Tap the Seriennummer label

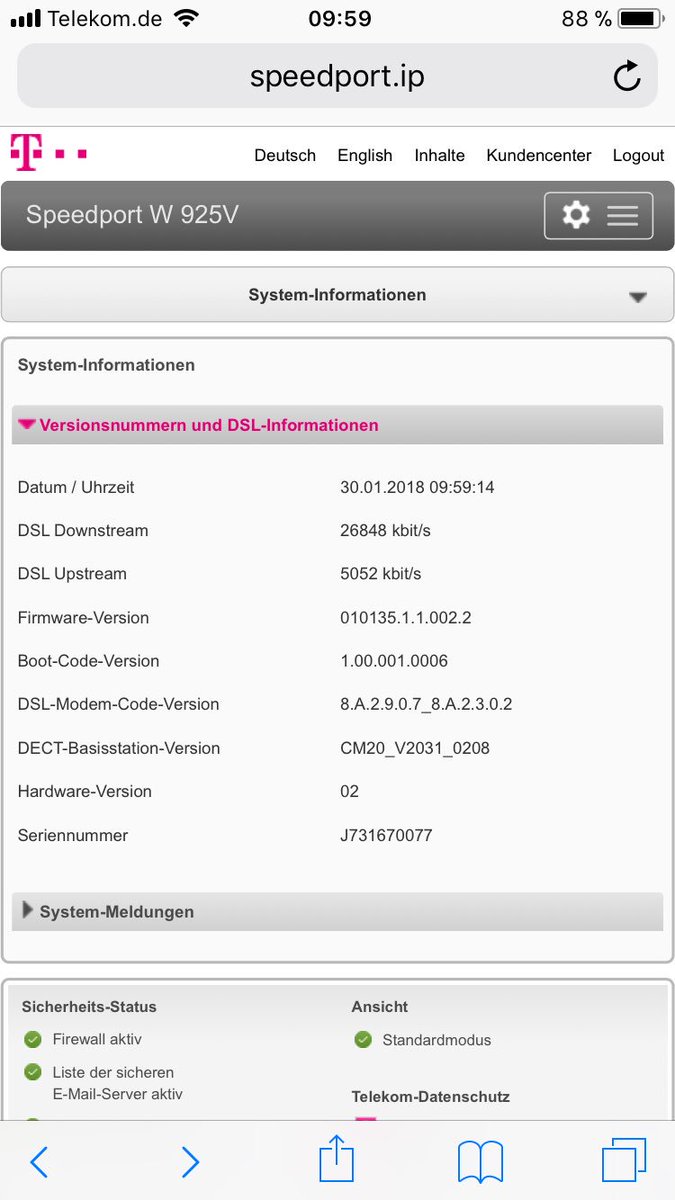pyautogui.click(x=73, y=835)
